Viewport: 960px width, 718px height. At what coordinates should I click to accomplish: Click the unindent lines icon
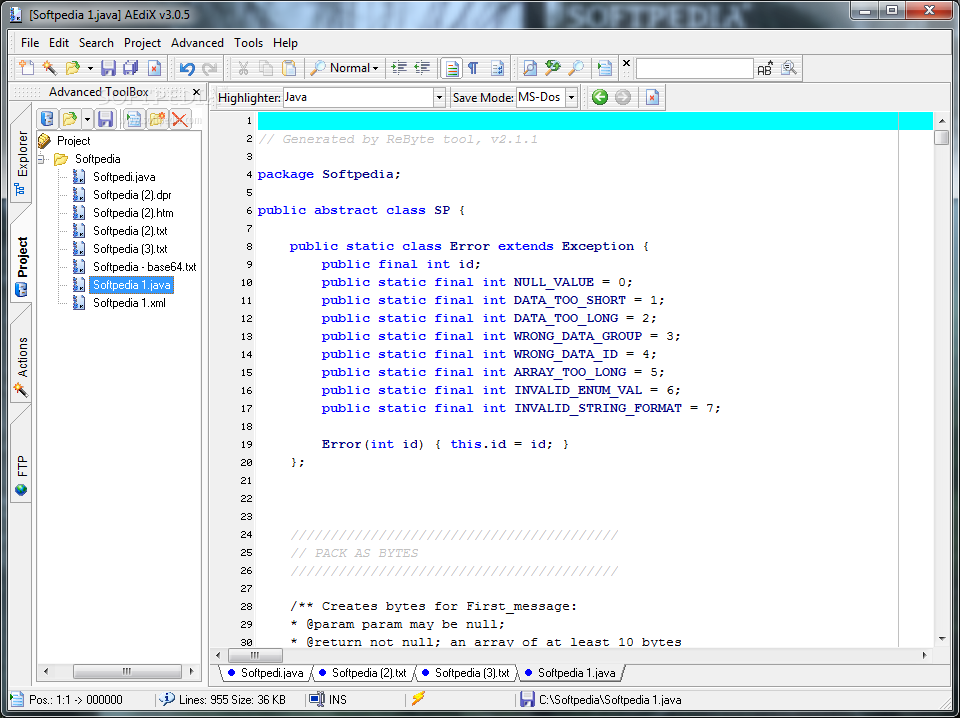click(x=422, y=68)
